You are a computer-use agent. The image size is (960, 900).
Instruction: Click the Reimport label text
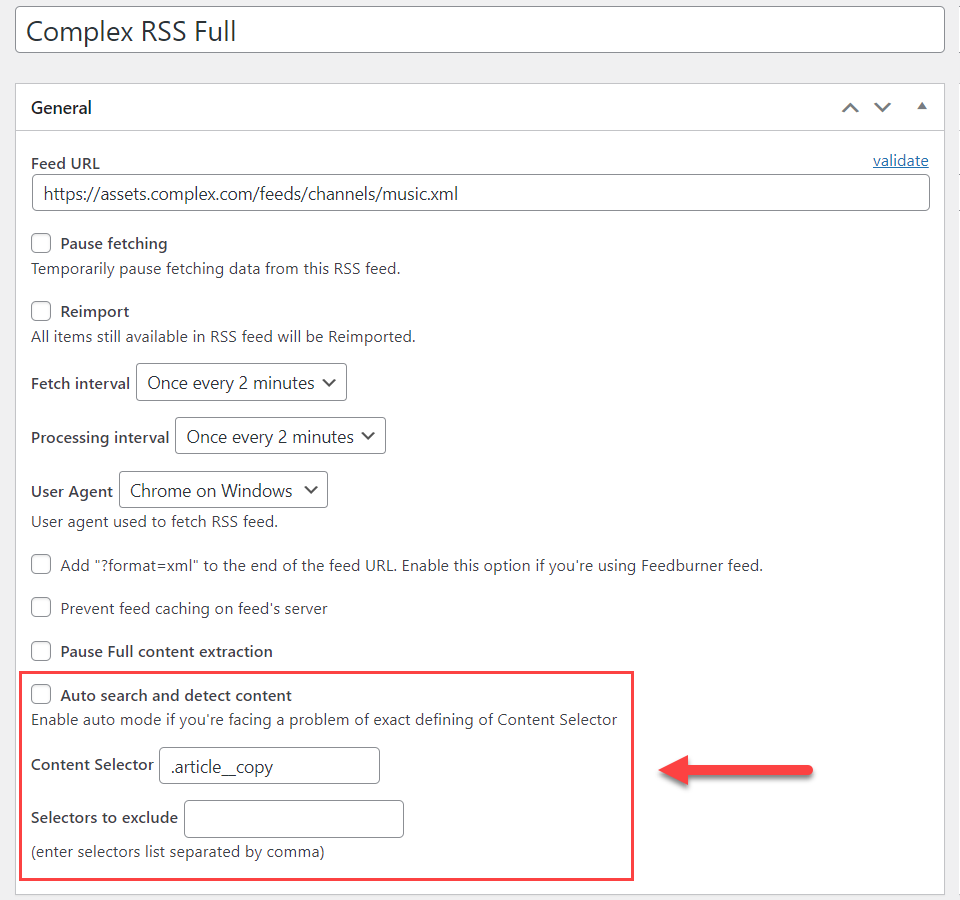click(x=95, y=312)
